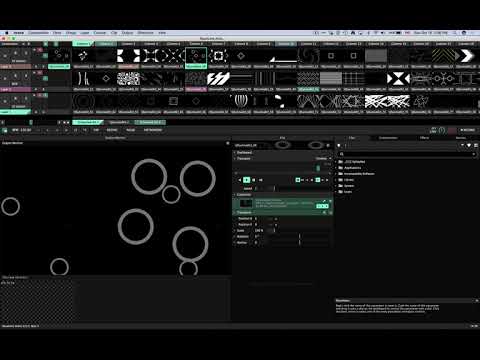Collapse the Dashboard section
The height and width of the screenshot is (360, 480).
pyautogui.click(x=235, y=153)
